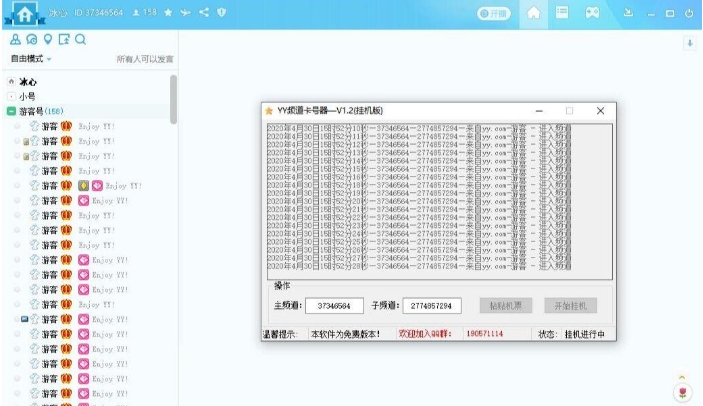Select the log line at 52分28秒

(419, 266)
